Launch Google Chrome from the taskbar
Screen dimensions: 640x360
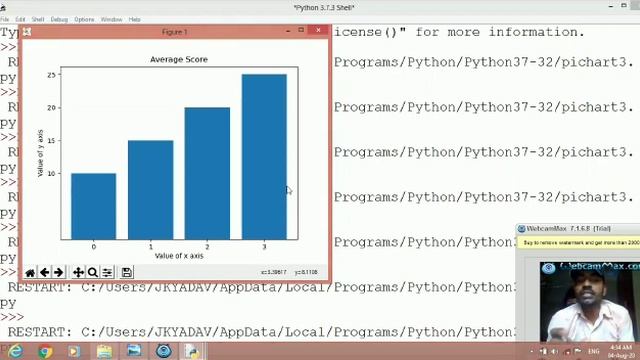pos(45,351)
